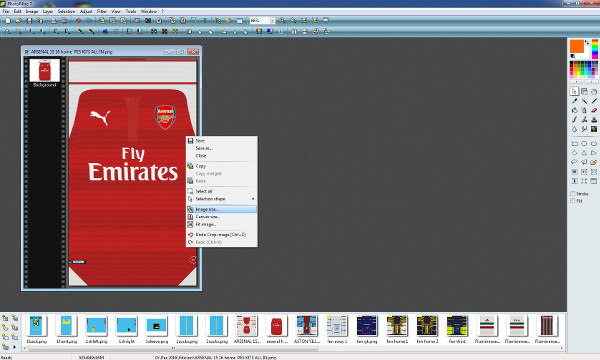Select the Eyedropper pipette tool
Viewport: 600px width, 360px height.
574,101
